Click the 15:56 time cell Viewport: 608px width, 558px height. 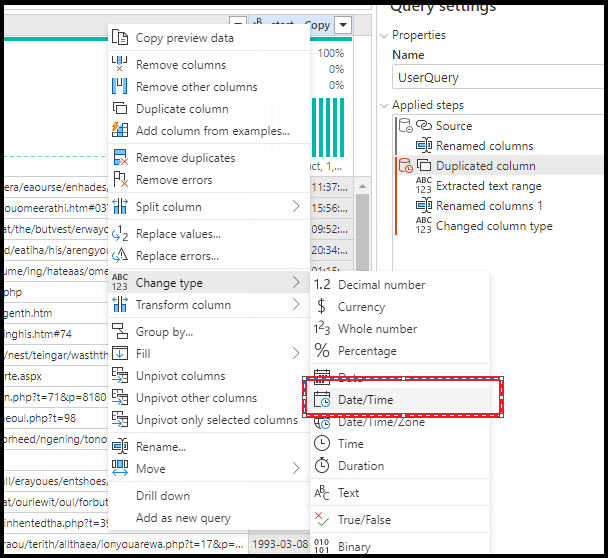pyautogui.click(x=330, y=208)
